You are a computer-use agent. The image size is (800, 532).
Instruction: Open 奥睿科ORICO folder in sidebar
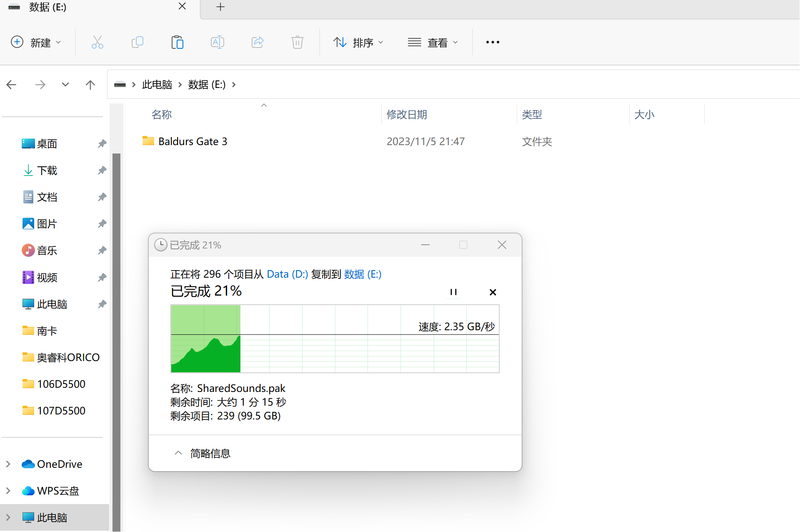point(61,357)
